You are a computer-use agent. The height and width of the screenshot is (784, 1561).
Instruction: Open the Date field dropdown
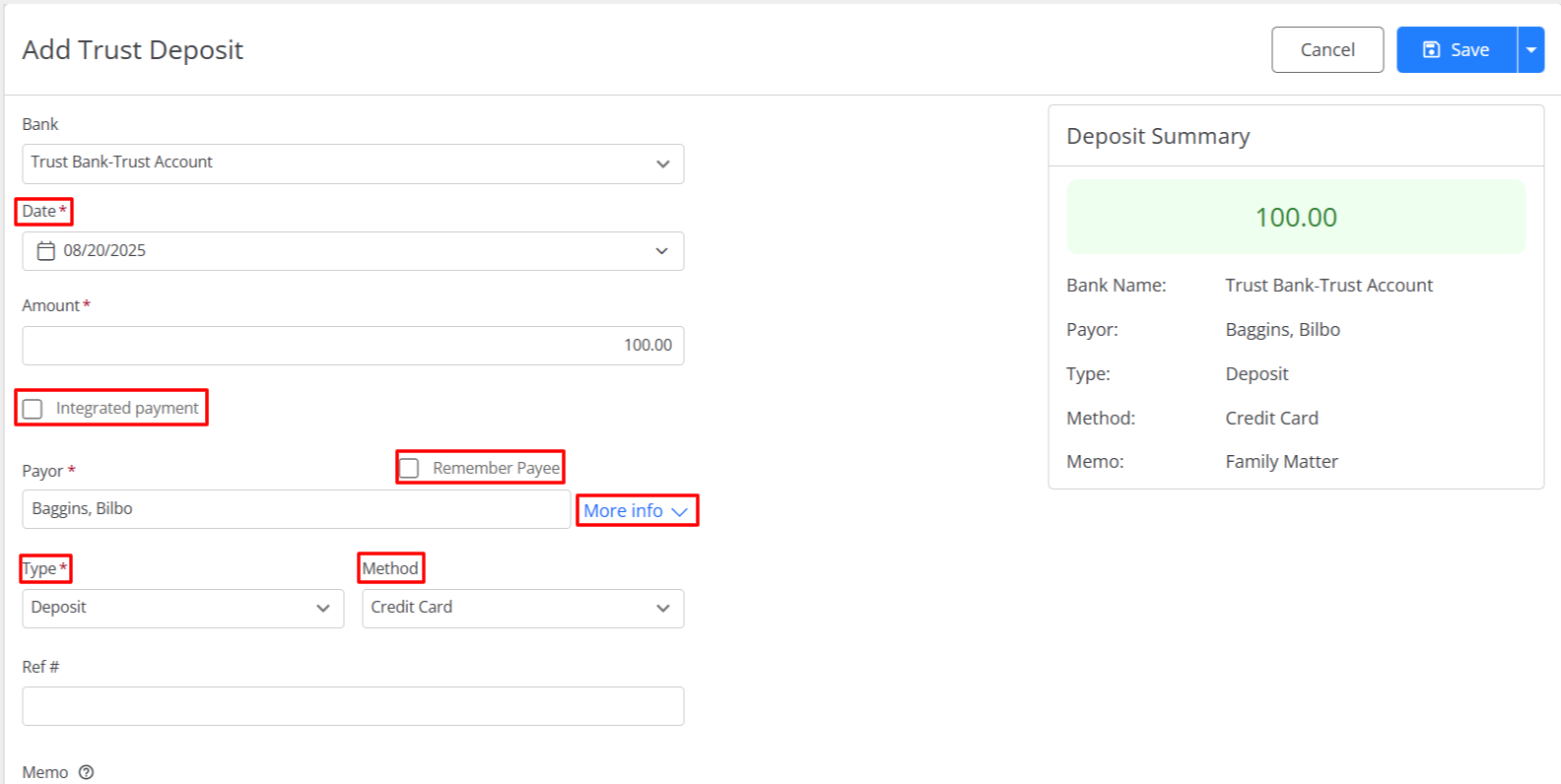tap(662, 251)
